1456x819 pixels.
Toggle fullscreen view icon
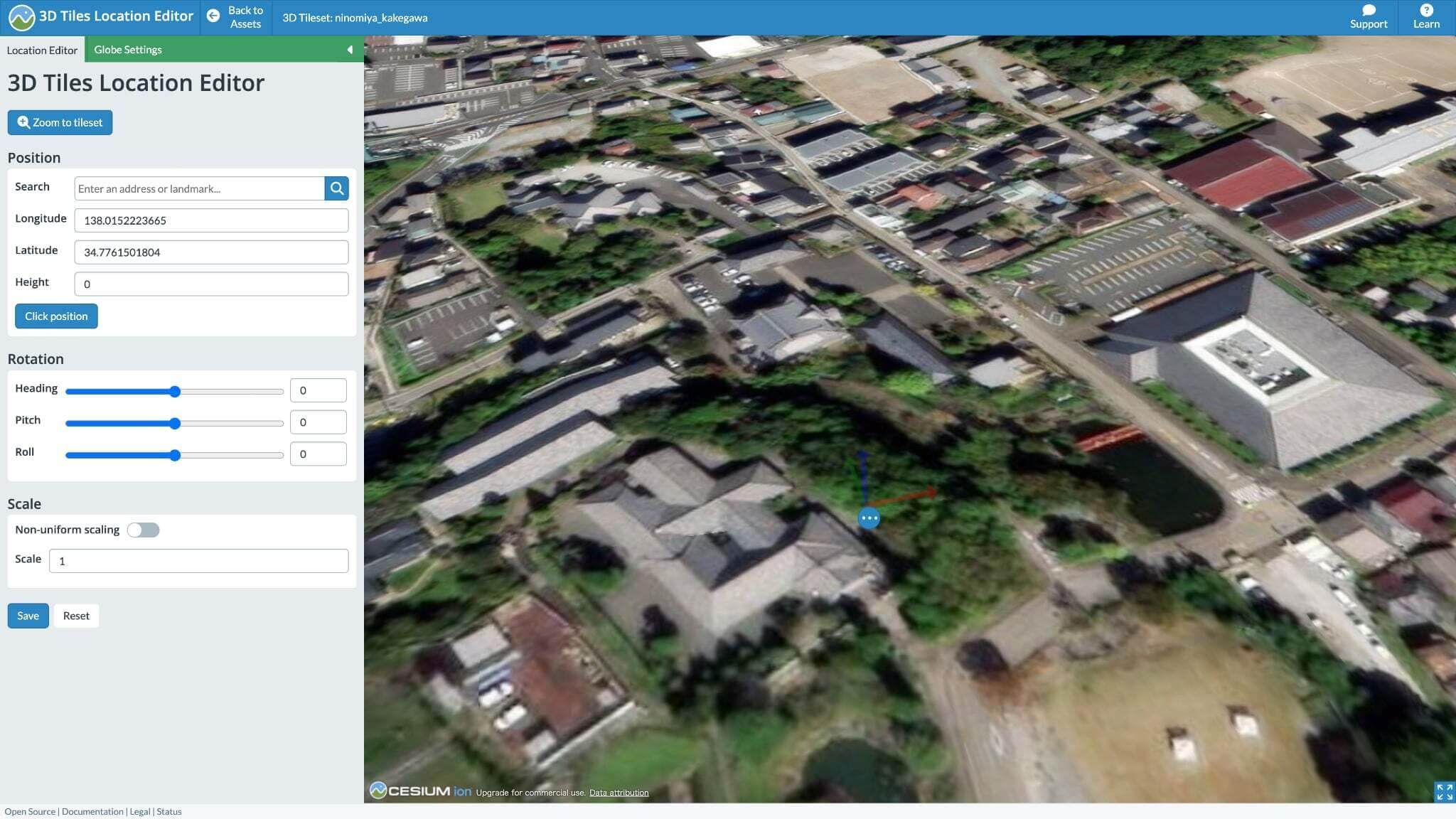pyautogui.click(x=1444, y=791)
